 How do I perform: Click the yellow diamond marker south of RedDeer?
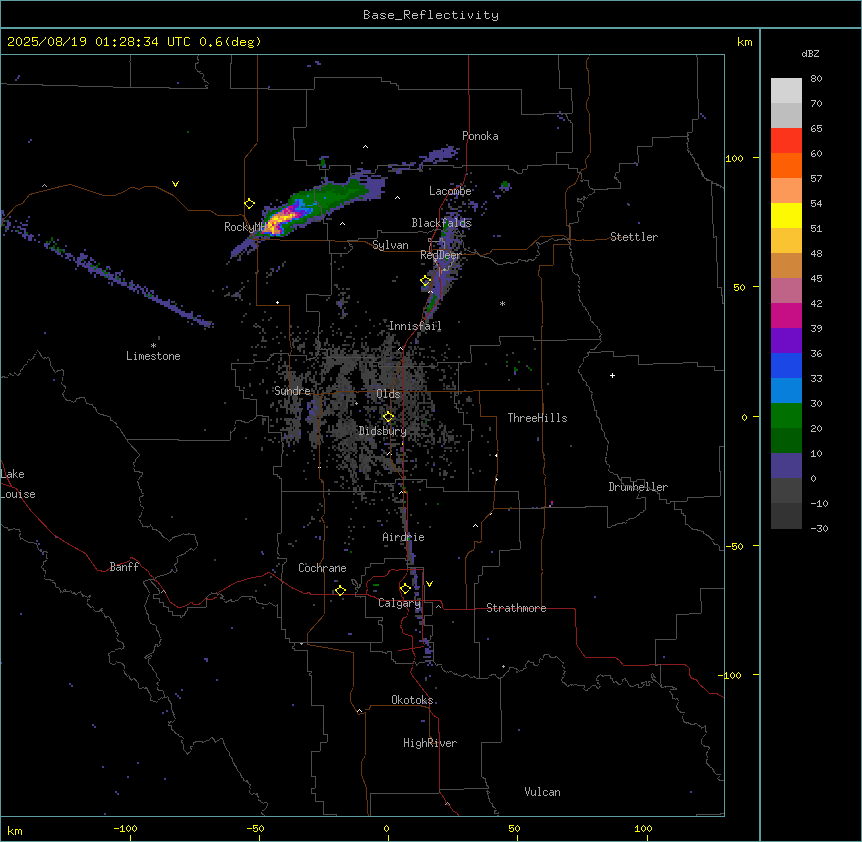point(426,281)
